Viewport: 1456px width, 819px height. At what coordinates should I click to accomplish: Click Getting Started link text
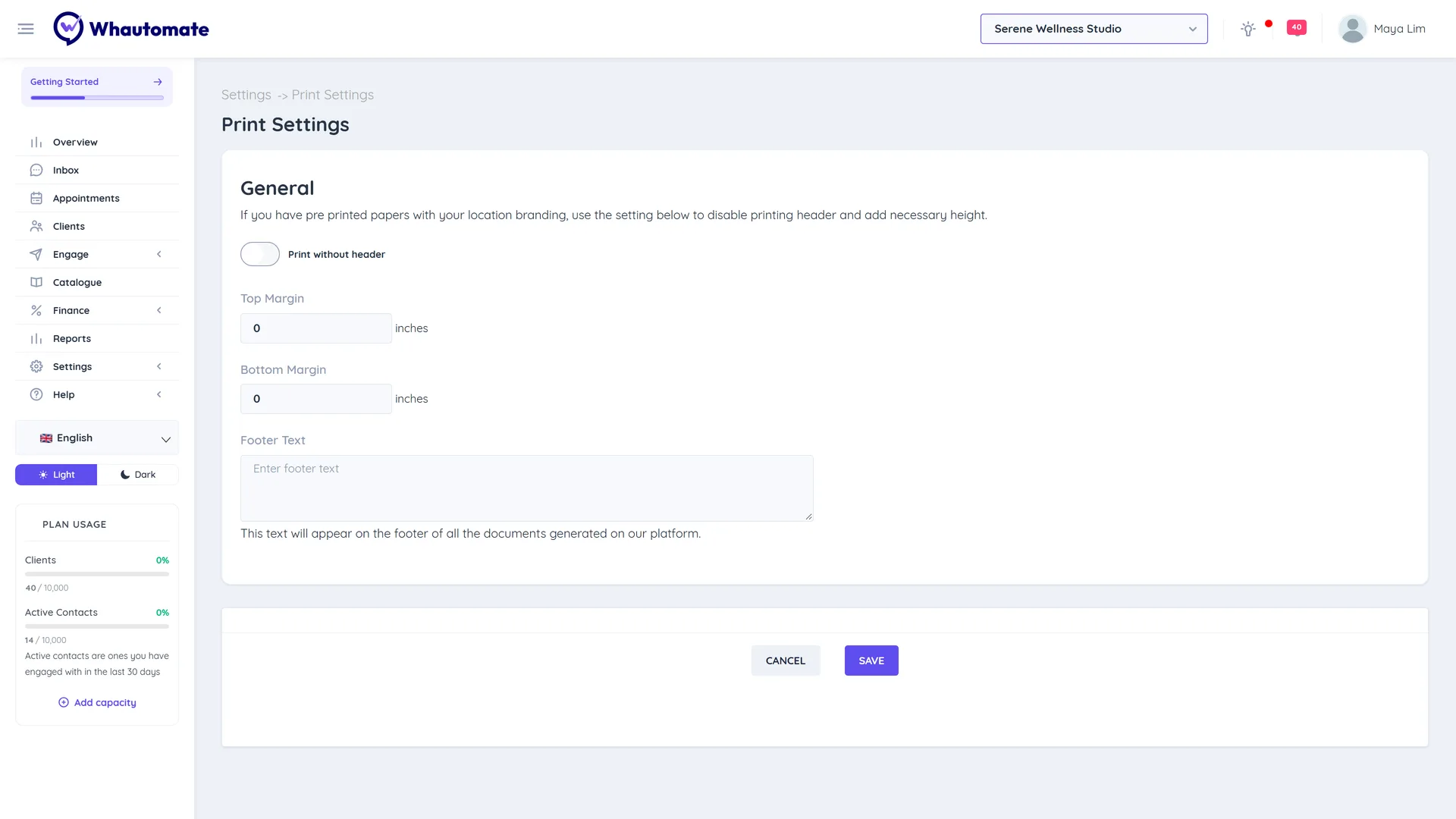[64, 82]
